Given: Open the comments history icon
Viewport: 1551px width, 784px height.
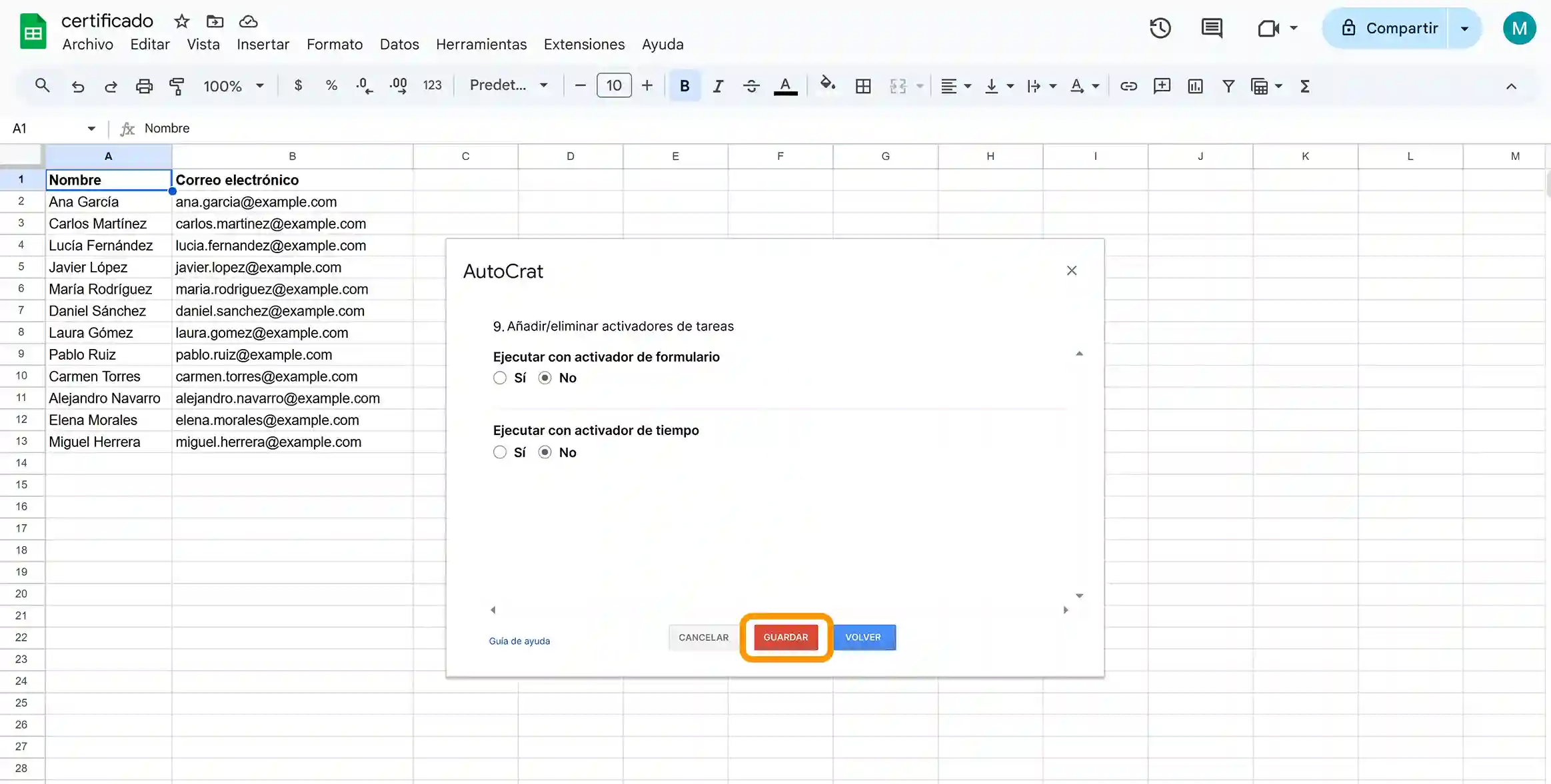Looking at the screenshot, I should [x=1211, y=28].
